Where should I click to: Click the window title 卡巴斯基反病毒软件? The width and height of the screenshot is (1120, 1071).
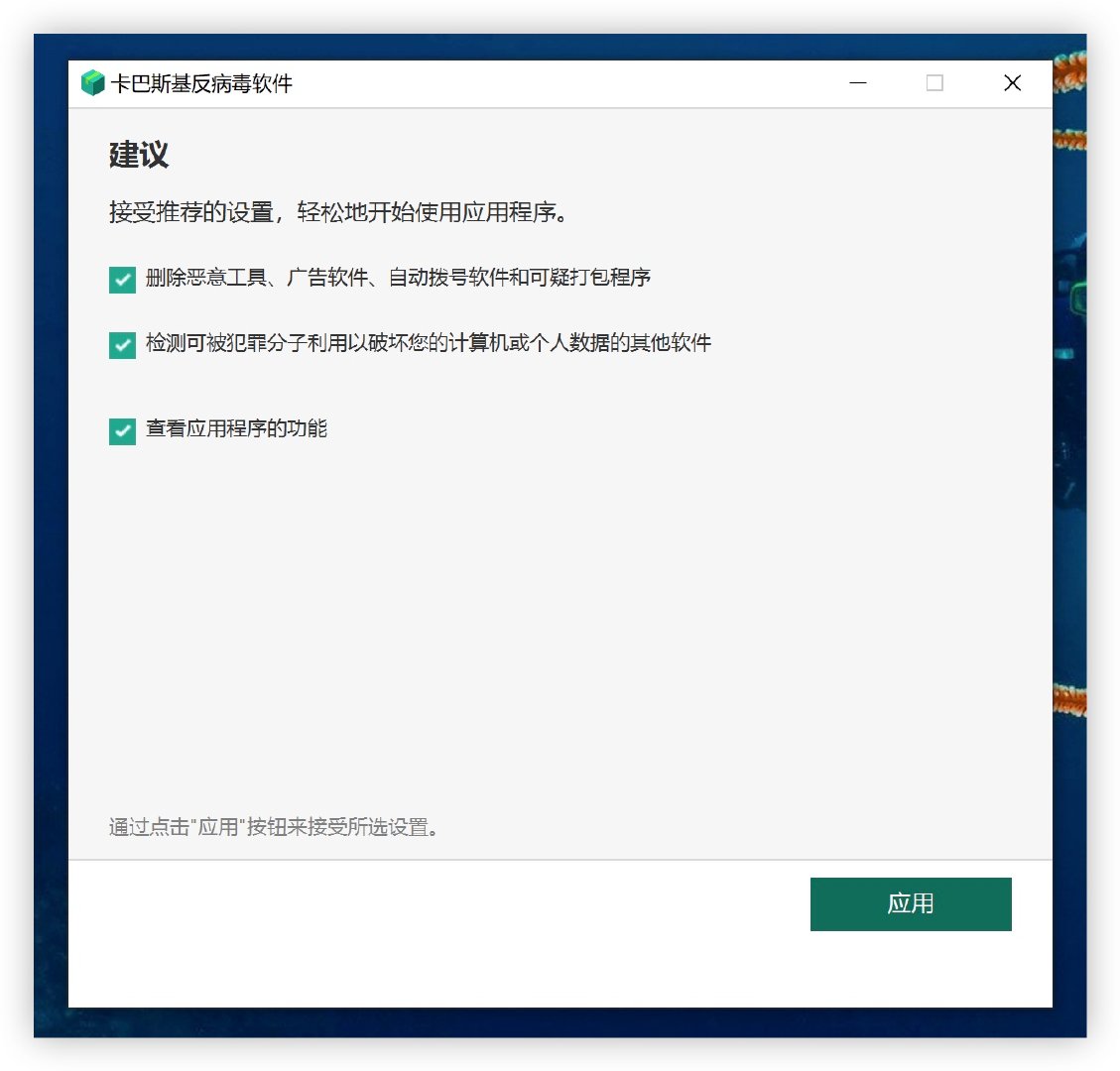click(201, 83)
